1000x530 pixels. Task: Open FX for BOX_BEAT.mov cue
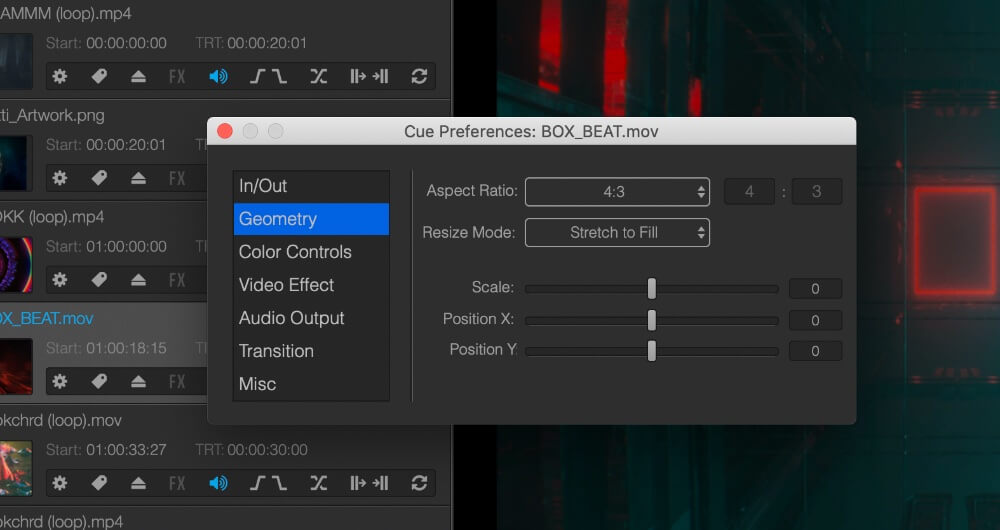[177, 381]
